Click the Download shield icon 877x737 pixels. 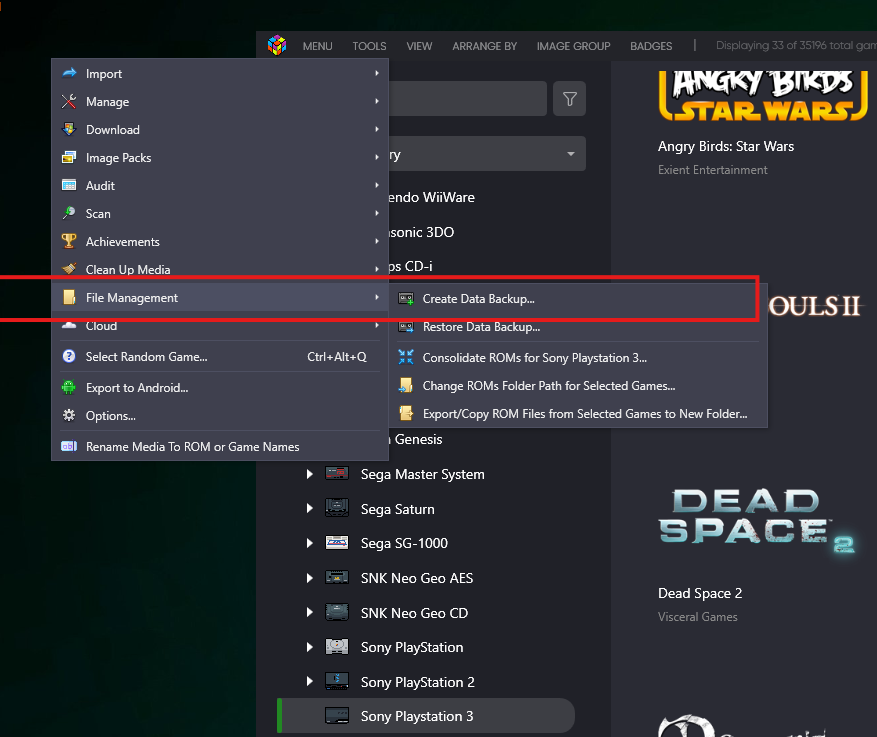pyautogui.click(x=69, y=129)
